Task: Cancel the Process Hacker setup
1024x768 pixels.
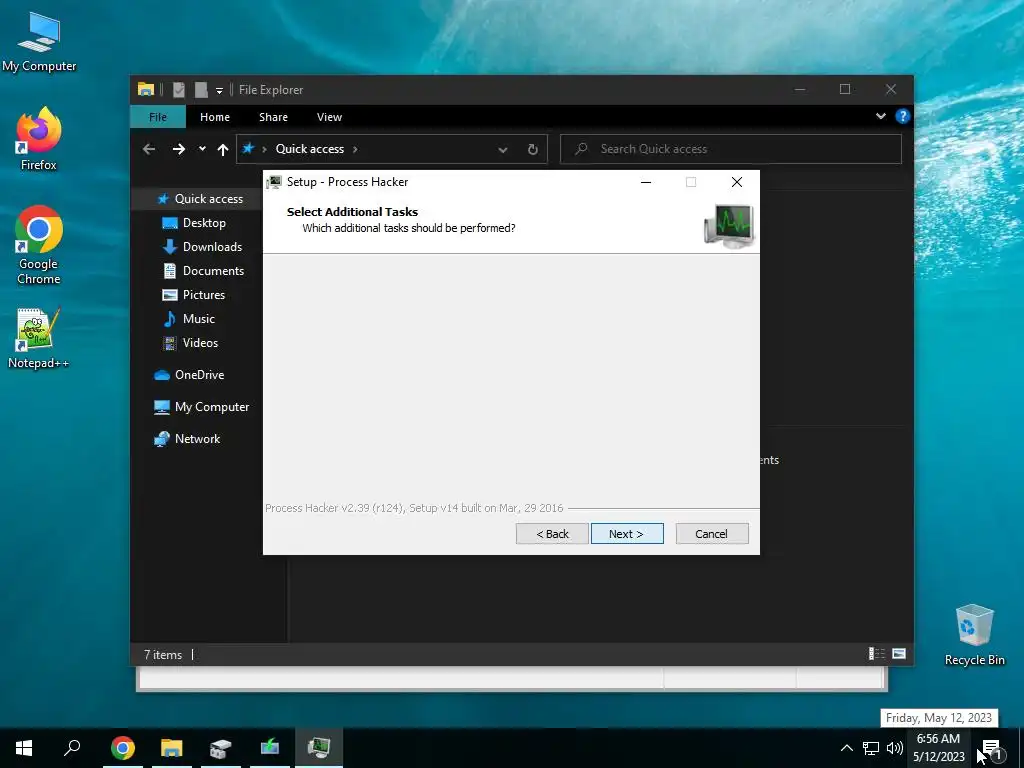Action: (712, 534)
